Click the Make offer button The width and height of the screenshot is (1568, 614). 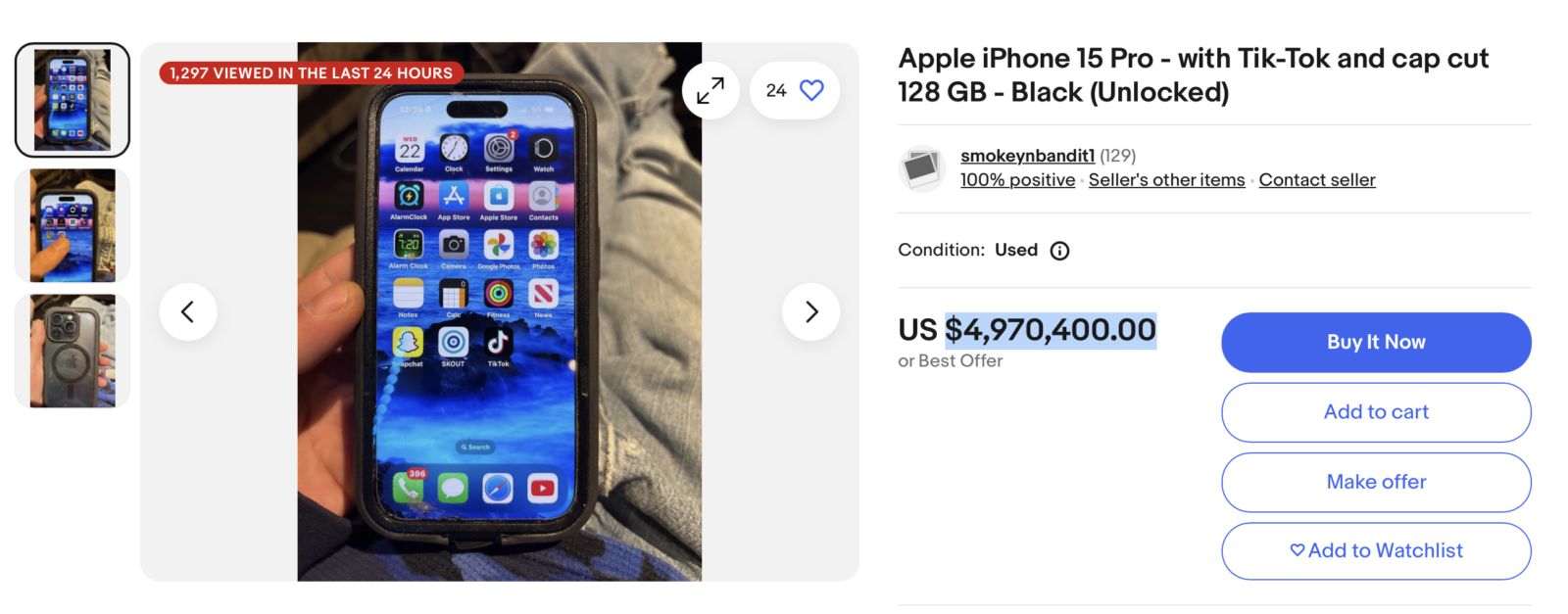click(x=1376, y=482)
